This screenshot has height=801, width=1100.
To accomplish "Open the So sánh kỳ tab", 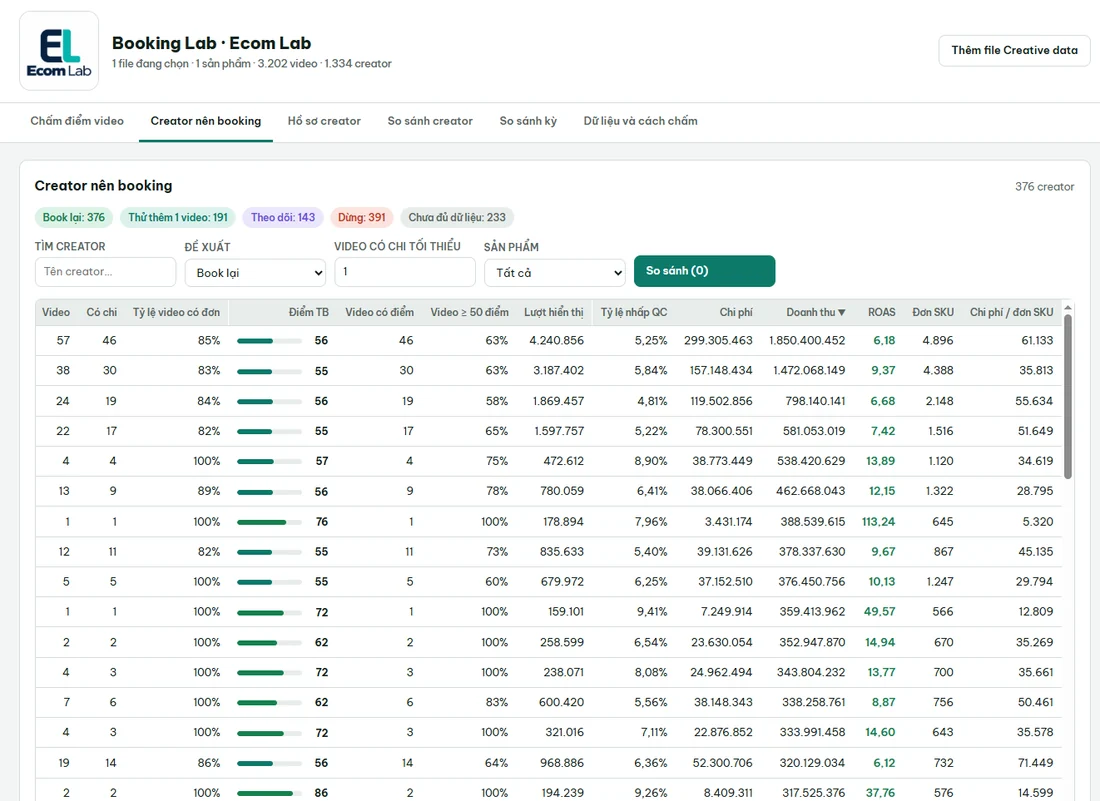I will (x=528, y=121).
